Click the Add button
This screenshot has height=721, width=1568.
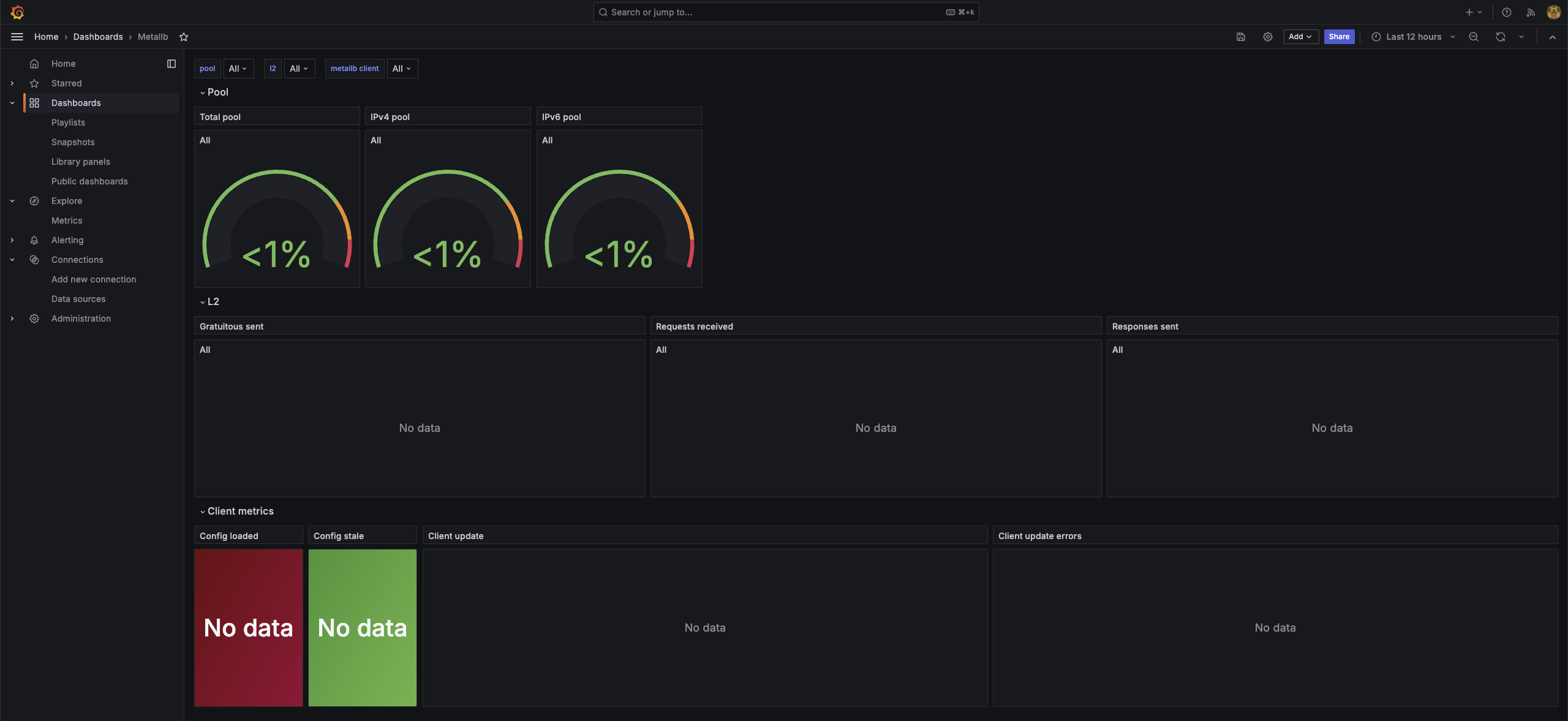tap(1300, 37)
